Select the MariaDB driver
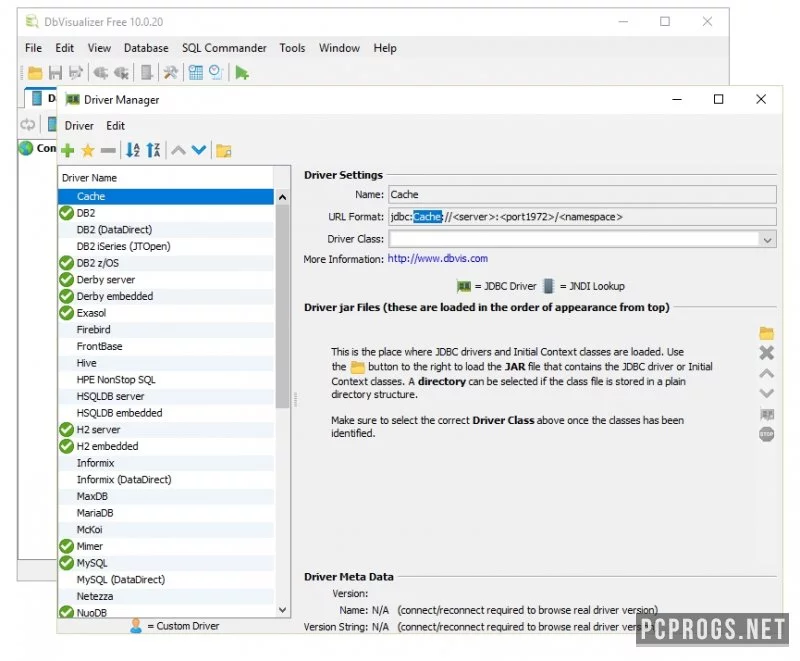The image size is (800, 661). (166, 513)
